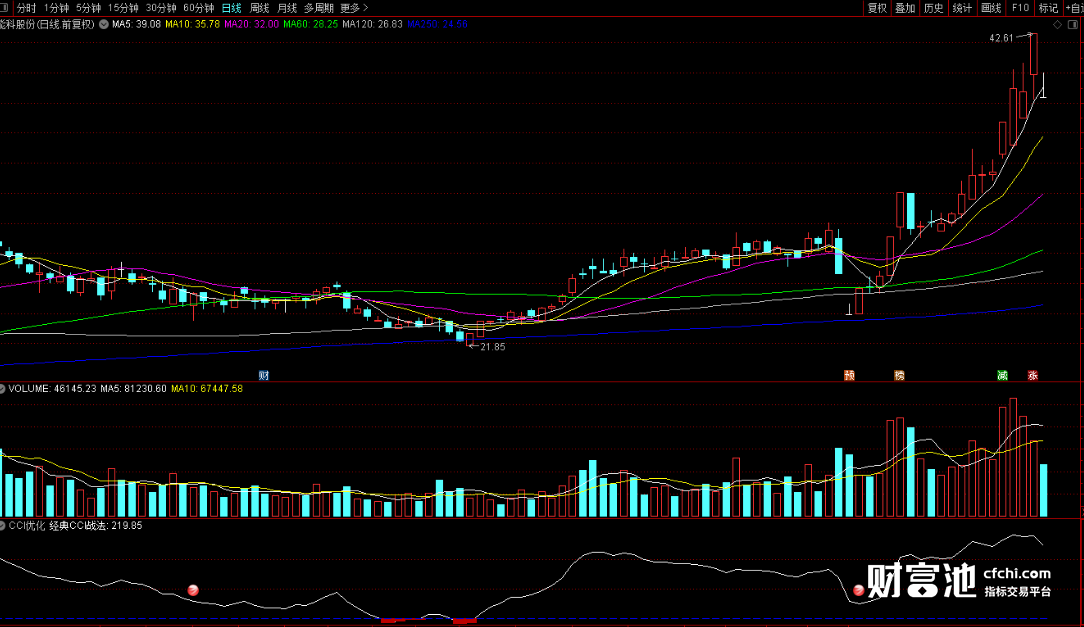Open the 多周期 multi-period view

pyautogui.click(x=319, y=8)
